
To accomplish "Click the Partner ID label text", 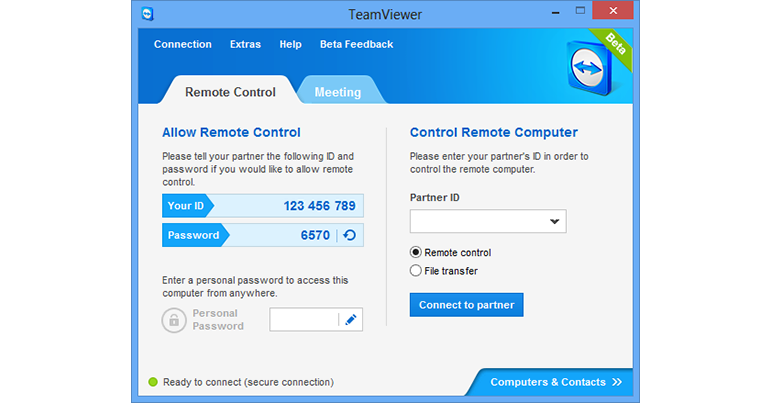I will pyautogui.click(x=434, y=197).
